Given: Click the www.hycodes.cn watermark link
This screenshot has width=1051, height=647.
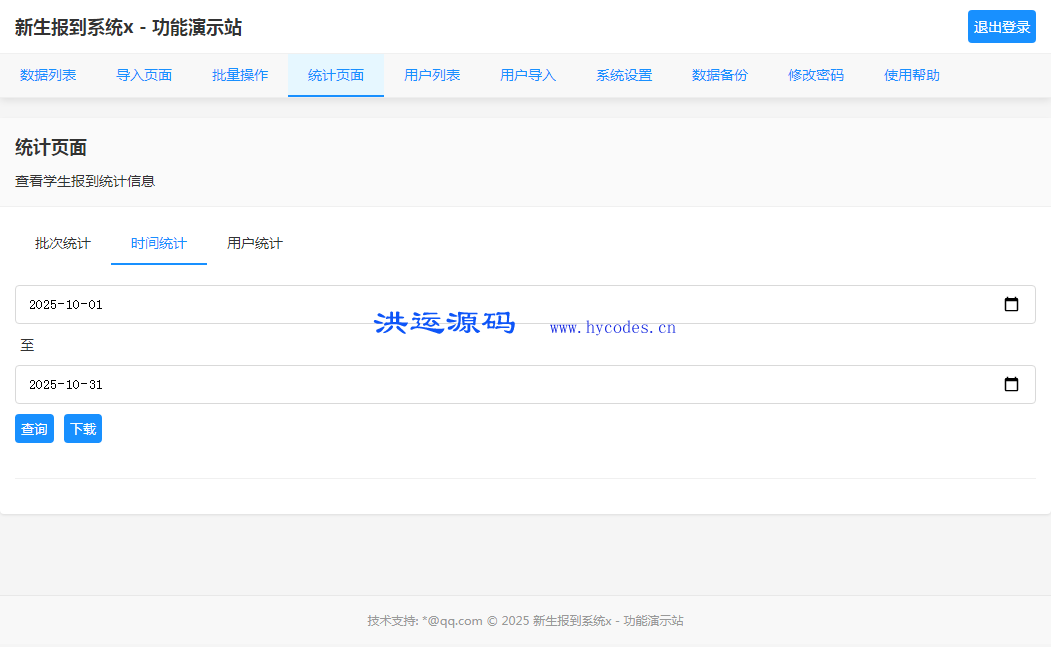Looking at the screenshot, I should (612, 327).
